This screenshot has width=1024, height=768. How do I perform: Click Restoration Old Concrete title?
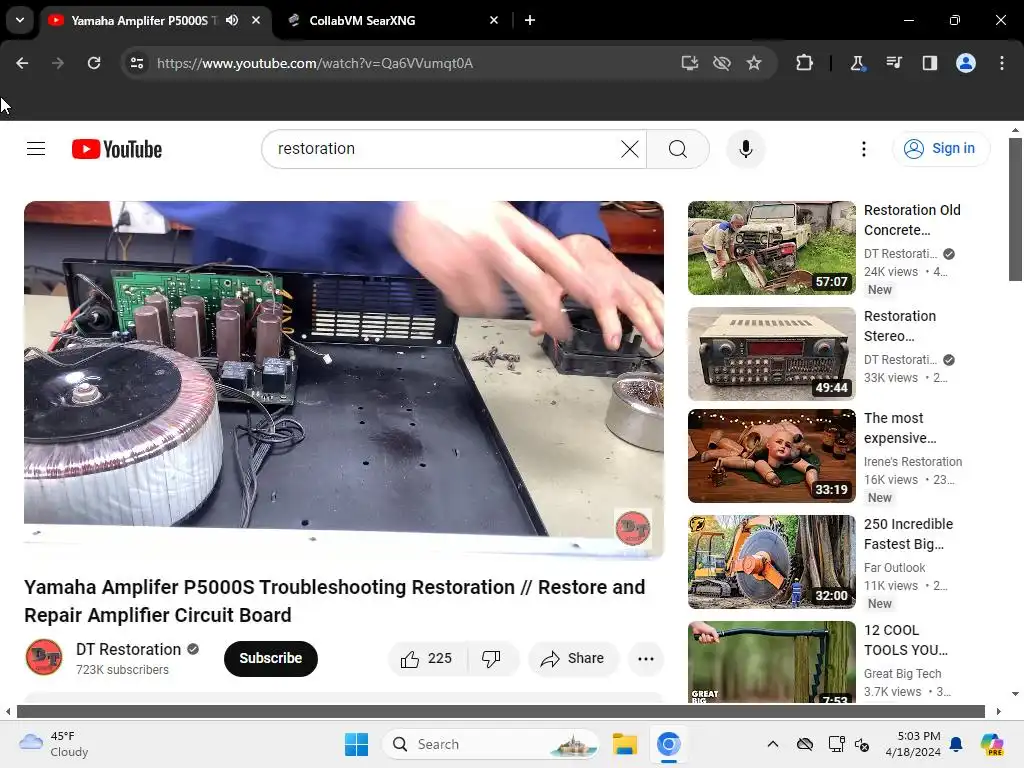(912, 220)
